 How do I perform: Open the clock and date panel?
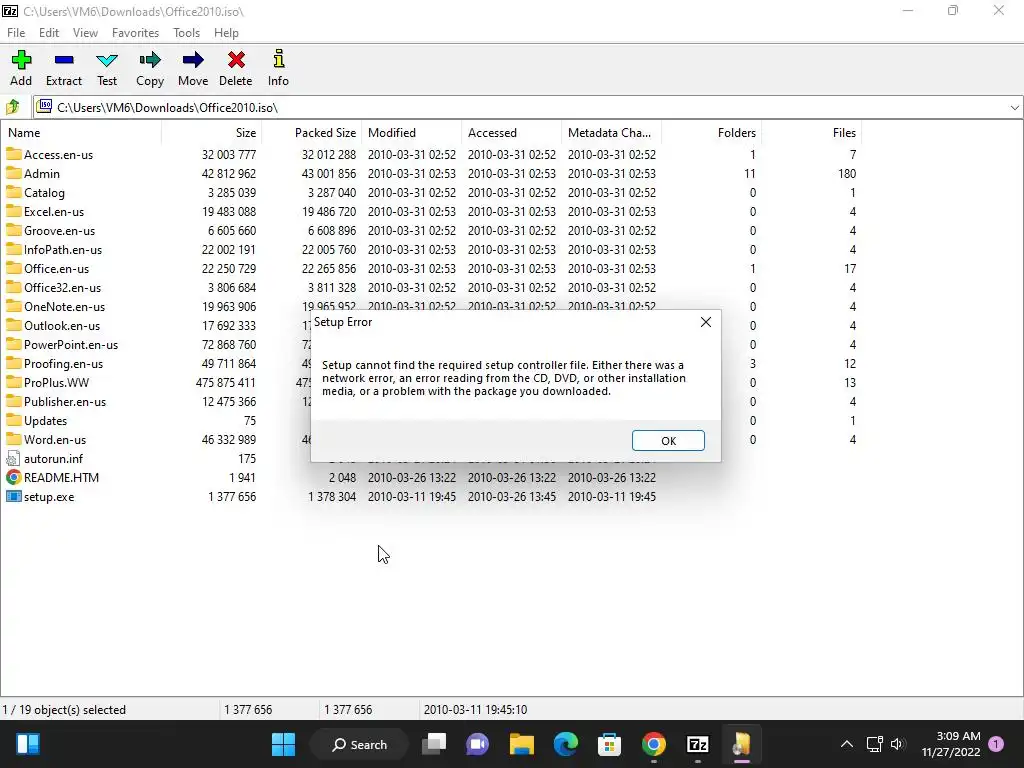click(x=951, y=744)
